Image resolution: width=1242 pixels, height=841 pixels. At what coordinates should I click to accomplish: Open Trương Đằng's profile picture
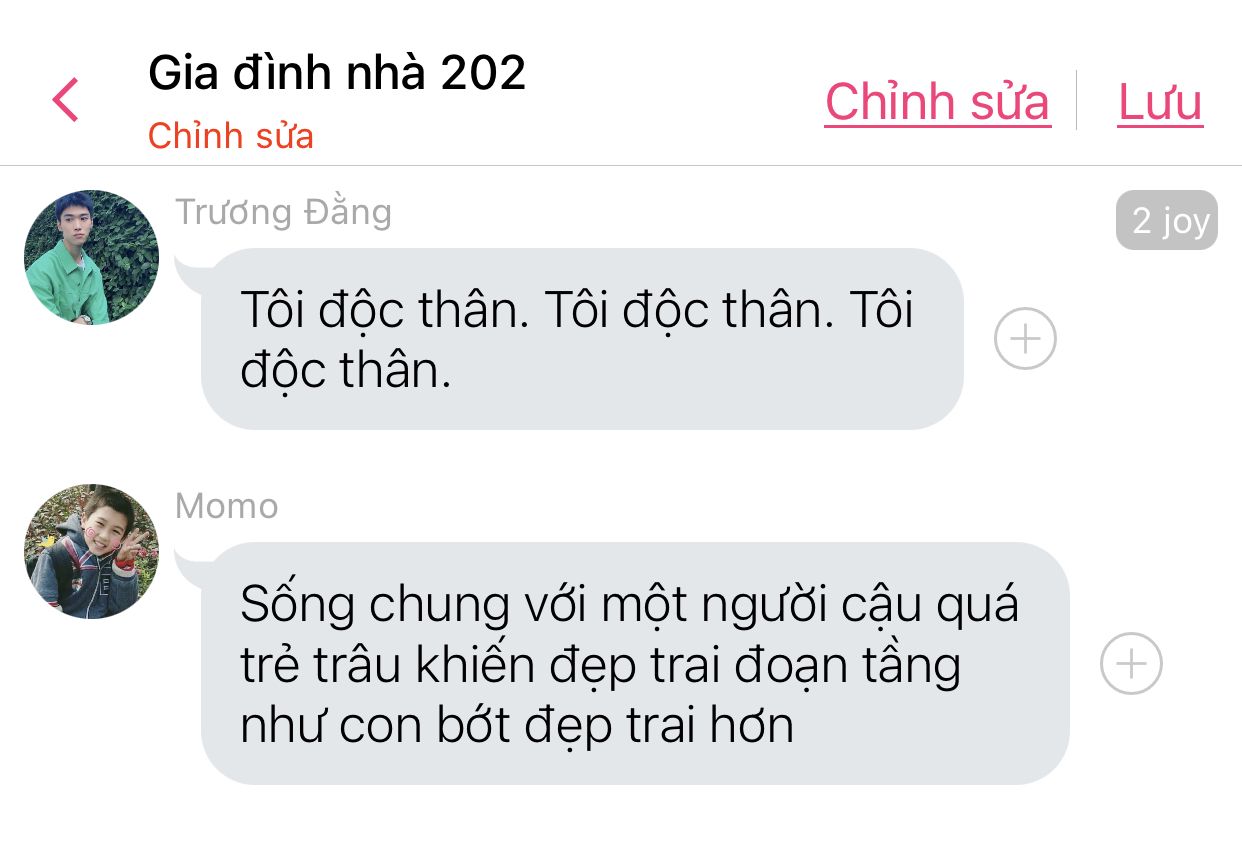91,257
